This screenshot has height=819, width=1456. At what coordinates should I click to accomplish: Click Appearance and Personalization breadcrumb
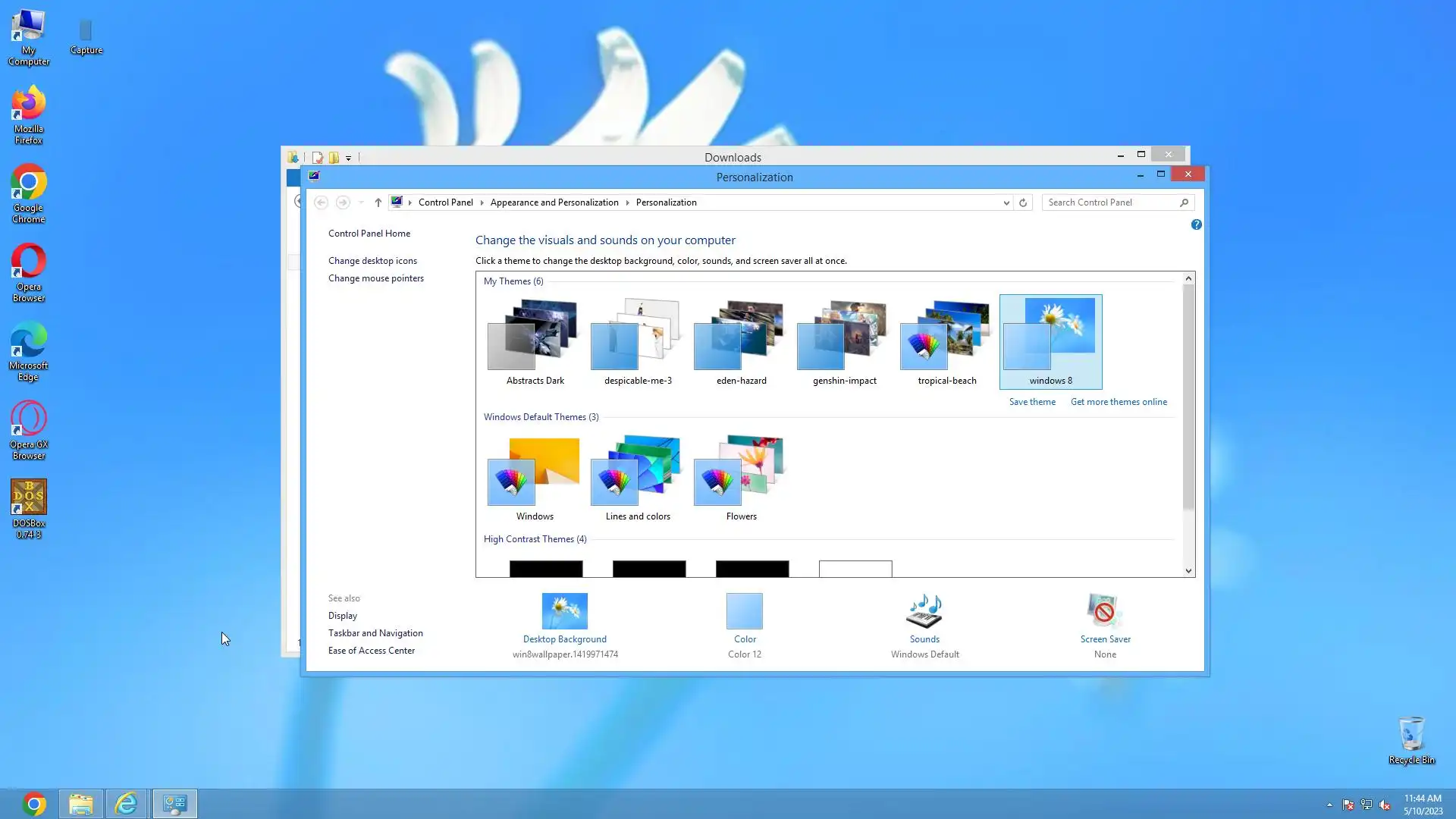554,202
